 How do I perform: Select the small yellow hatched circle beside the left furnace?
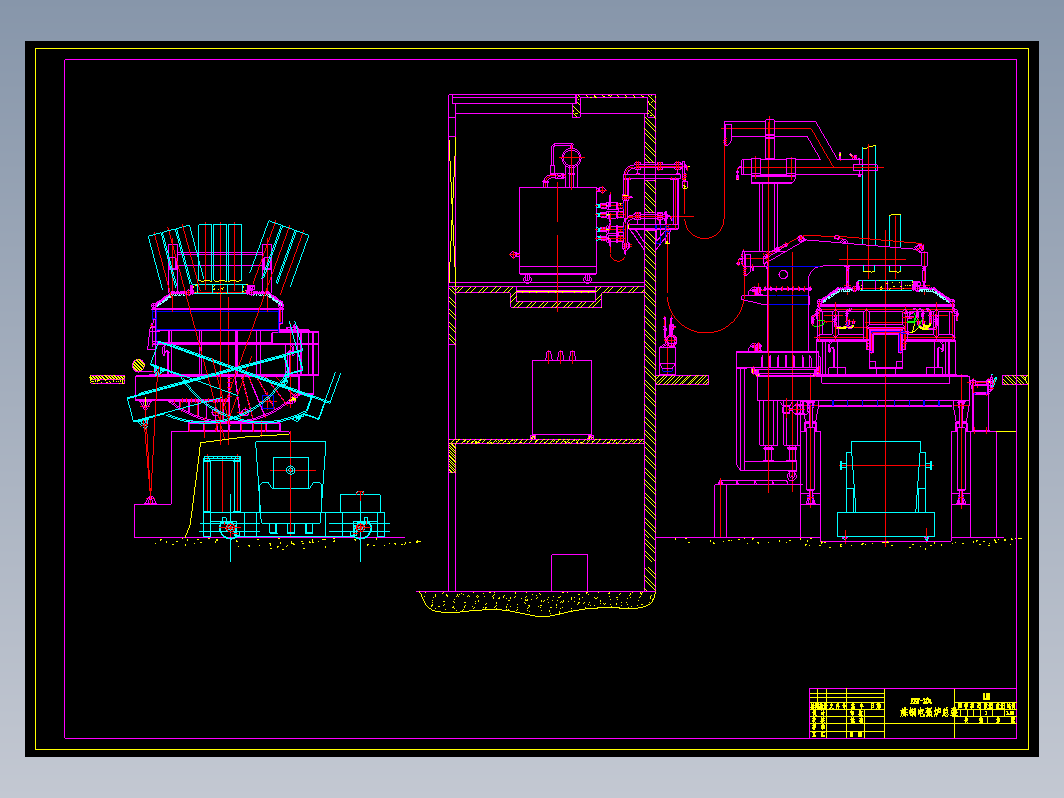coord(138,365)
